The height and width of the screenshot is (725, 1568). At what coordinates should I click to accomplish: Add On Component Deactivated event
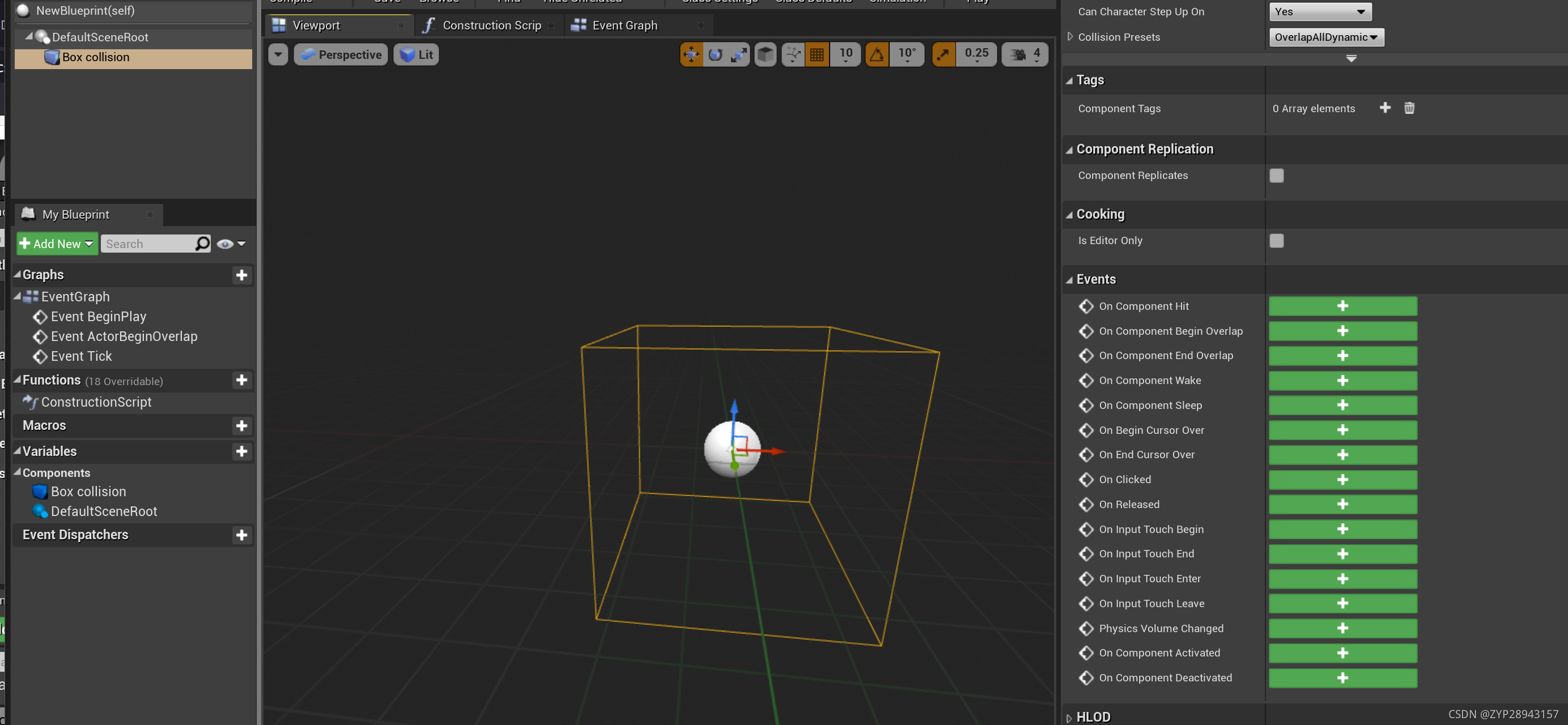[1343, 678]
